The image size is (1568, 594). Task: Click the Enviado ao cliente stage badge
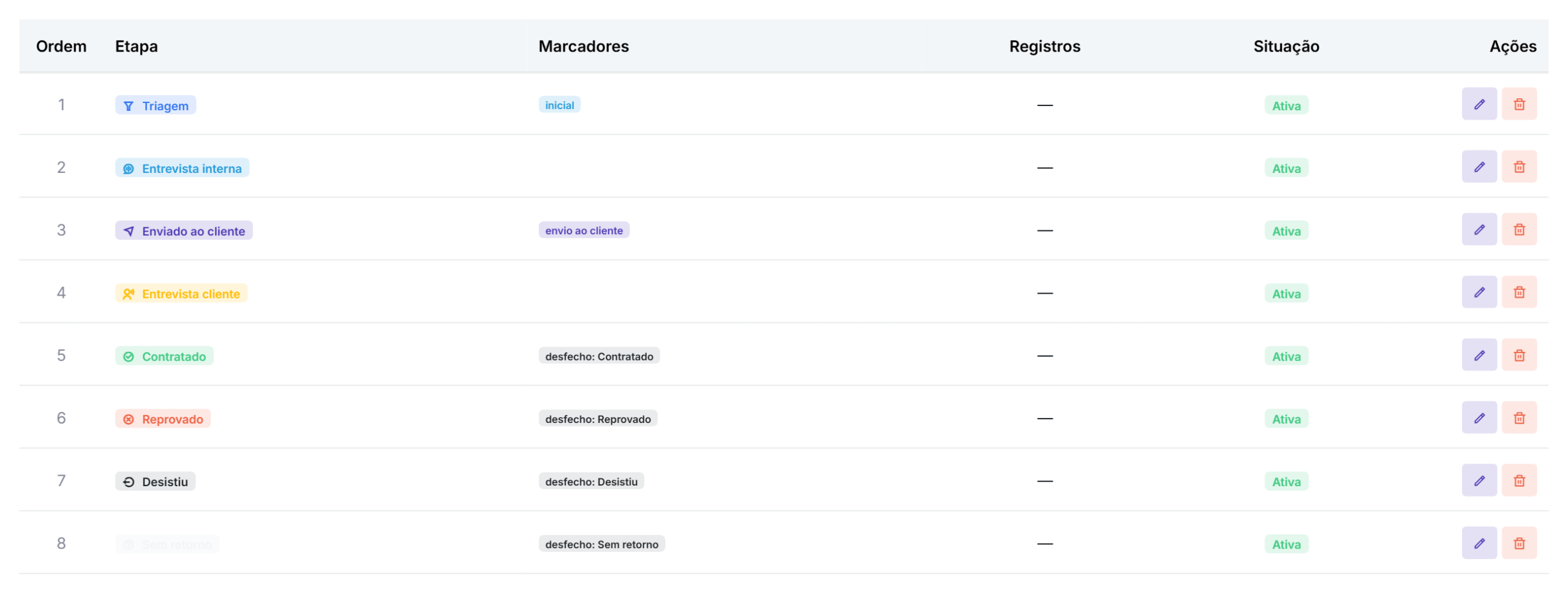184,230
